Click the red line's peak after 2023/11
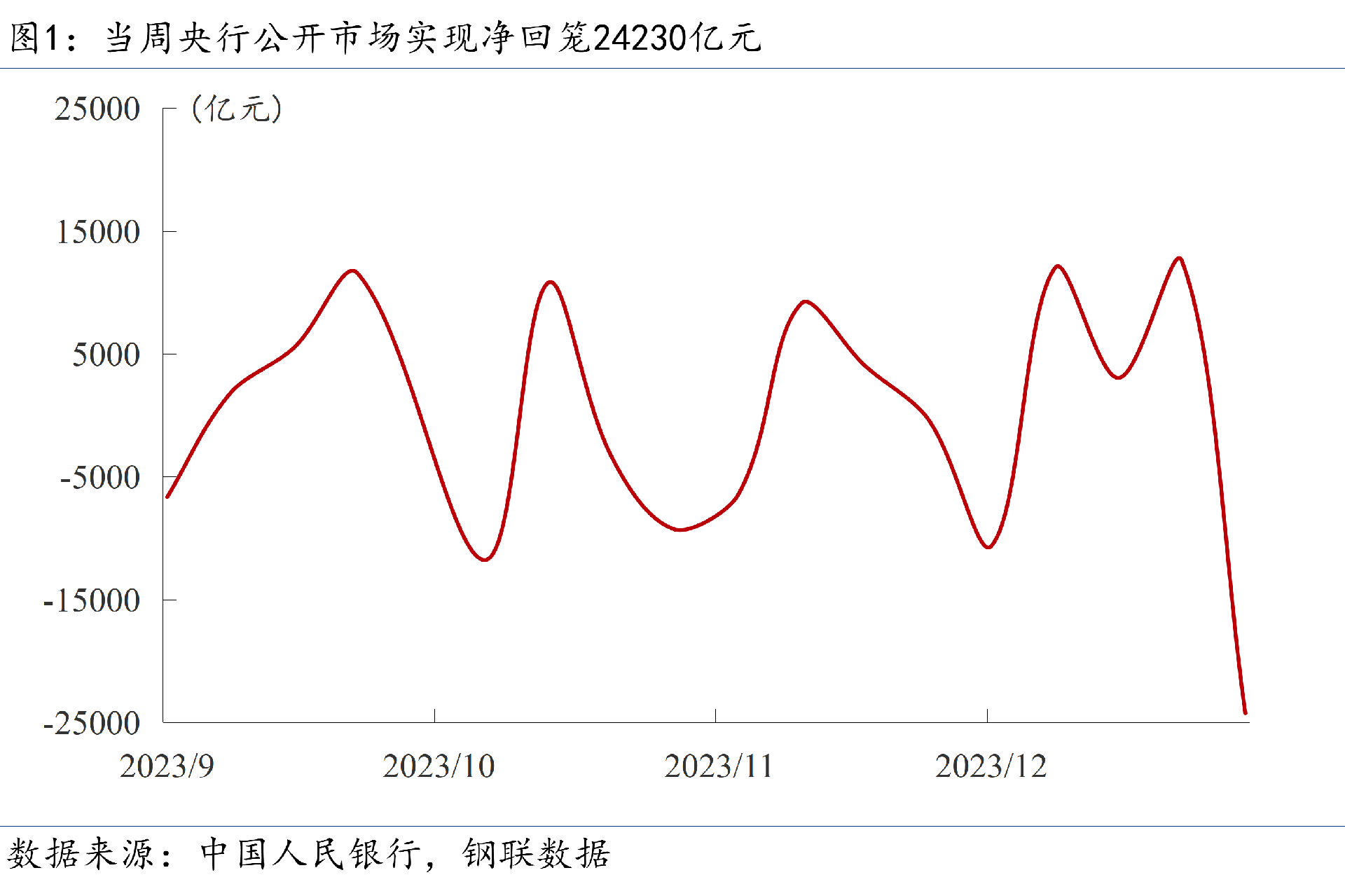This screenshot has width=1345, height=896. (x=806, y=301)
